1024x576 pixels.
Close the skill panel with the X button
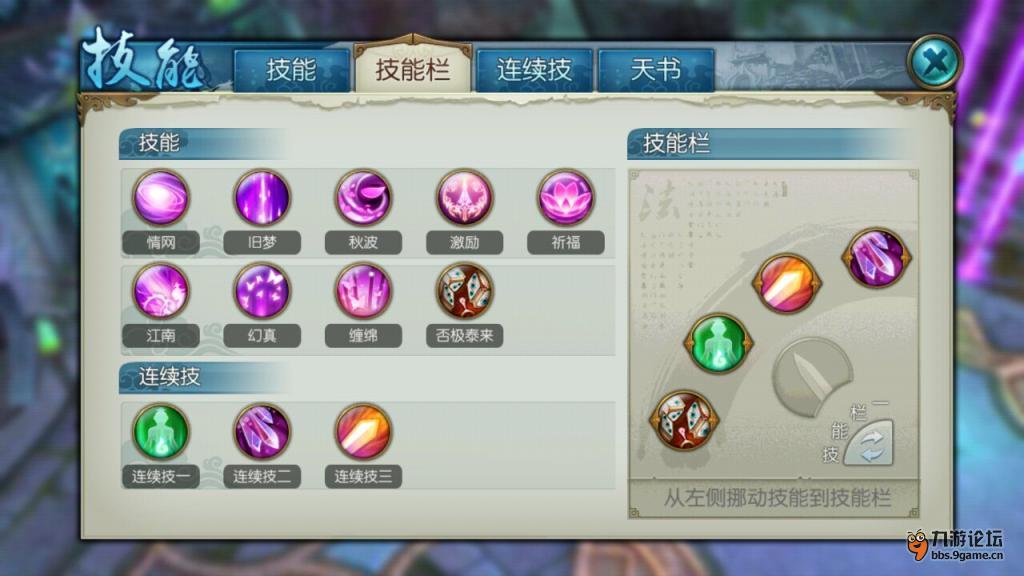click(935, 62)
